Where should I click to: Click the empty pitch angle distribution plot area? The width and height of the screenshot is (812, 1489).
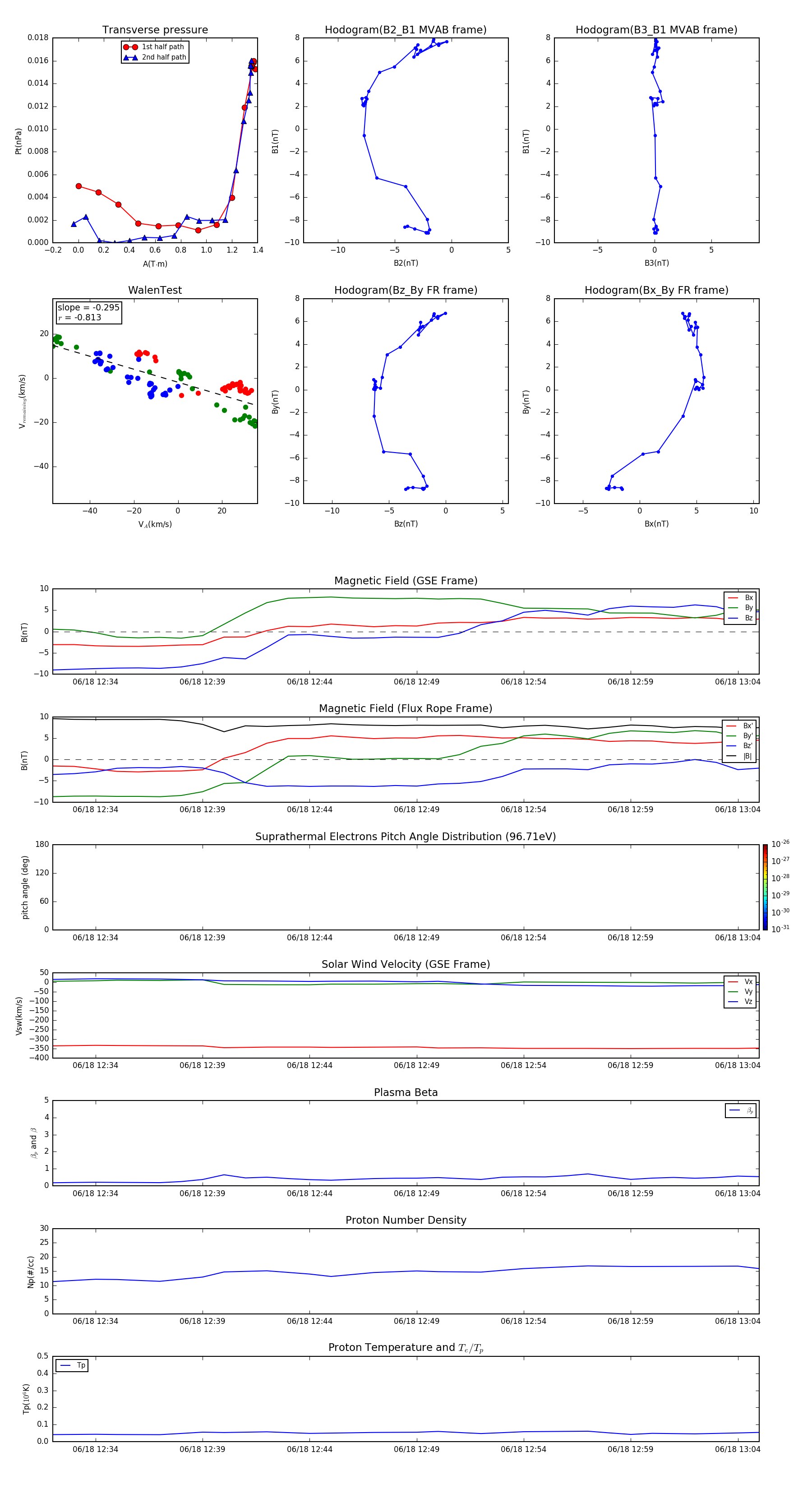point(406,887)
